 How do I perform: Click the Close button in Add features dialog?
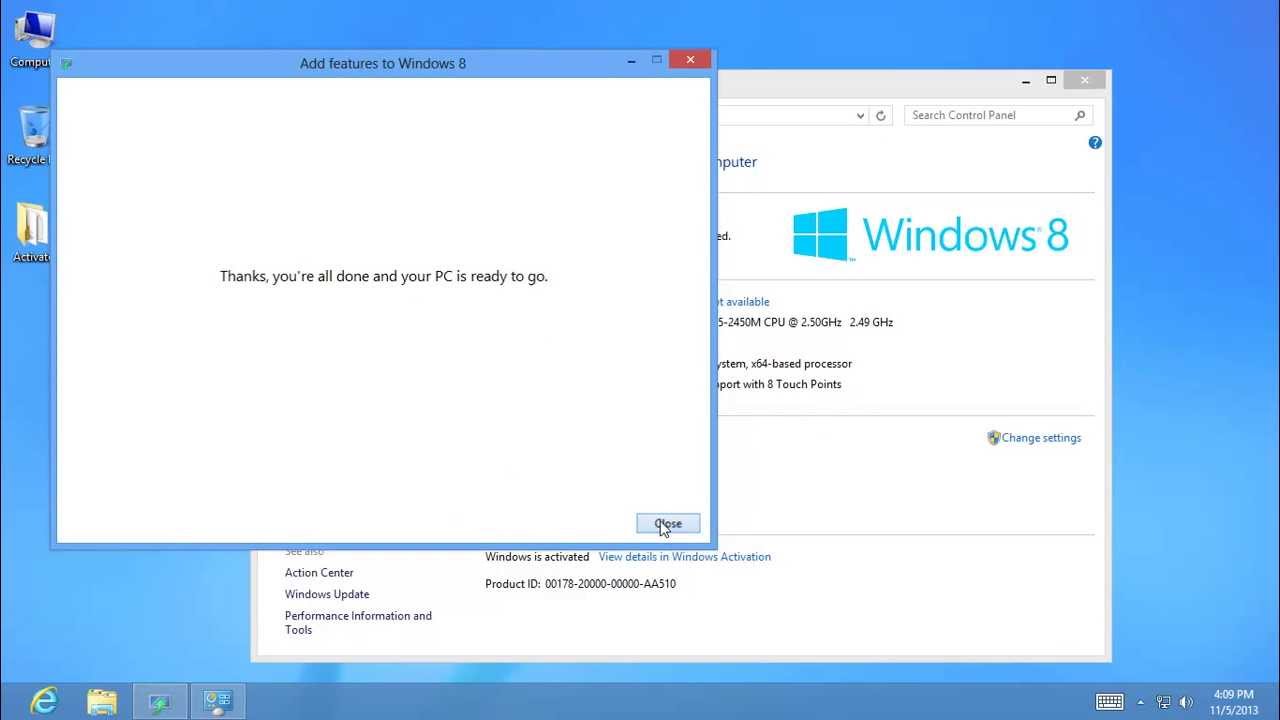668,523
